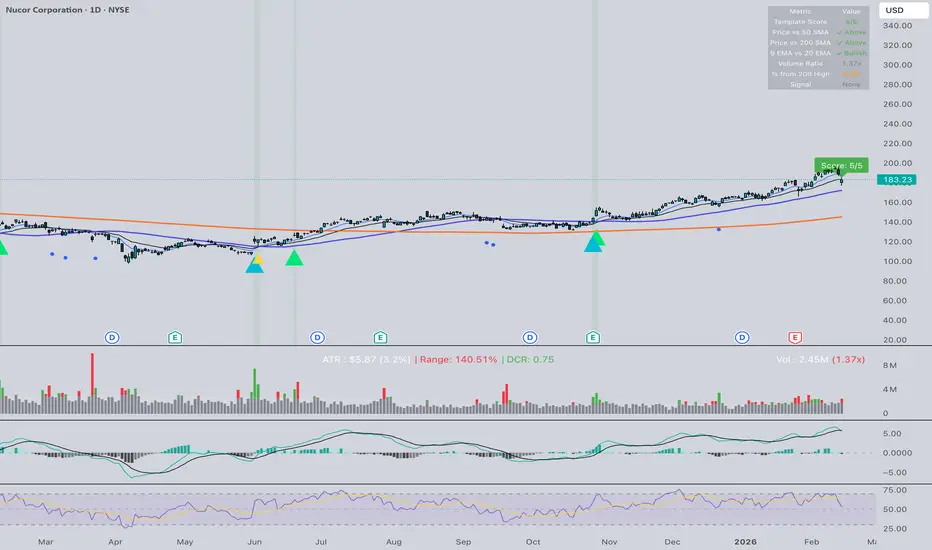Screen dimensions: 932x550
Task: Click the 100.00 price axis label
Action: 897,261
